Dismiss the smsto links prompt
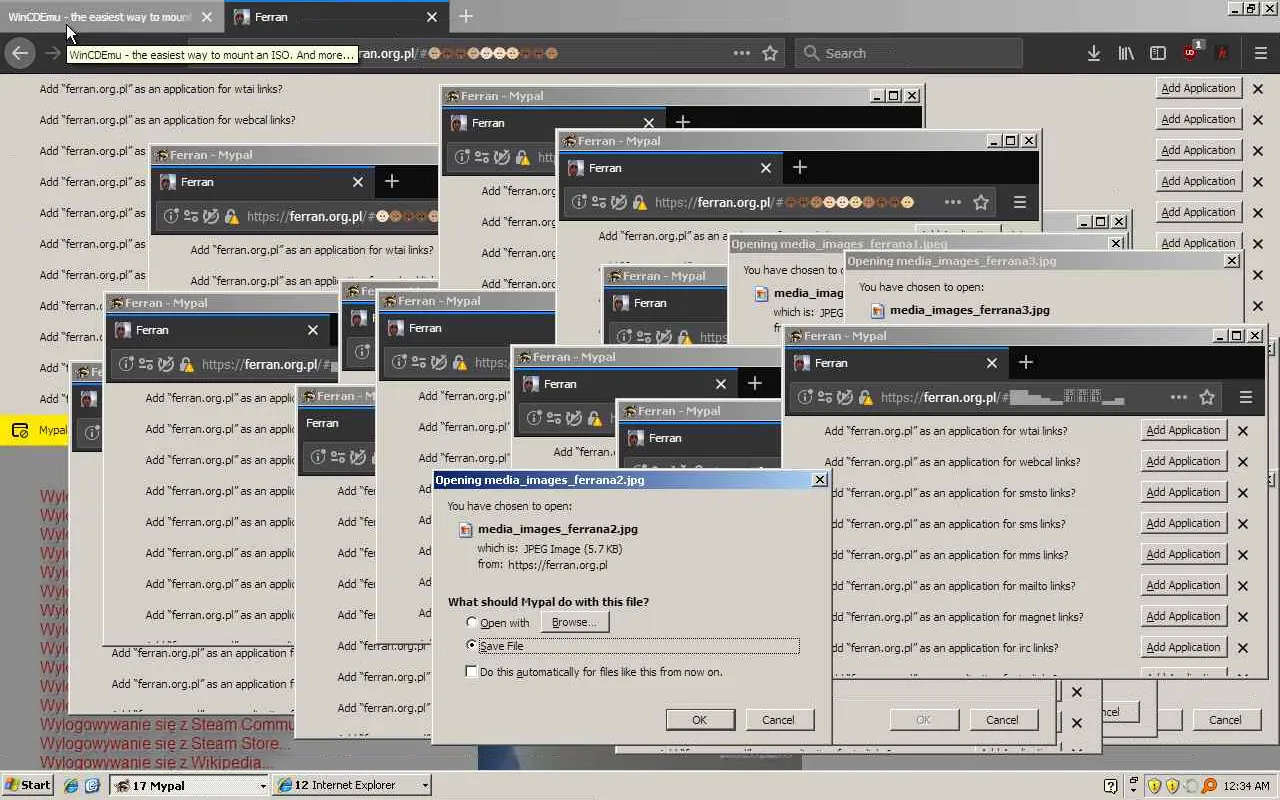This screenshot has height=800, width=1280. [x=1243, y=493]
